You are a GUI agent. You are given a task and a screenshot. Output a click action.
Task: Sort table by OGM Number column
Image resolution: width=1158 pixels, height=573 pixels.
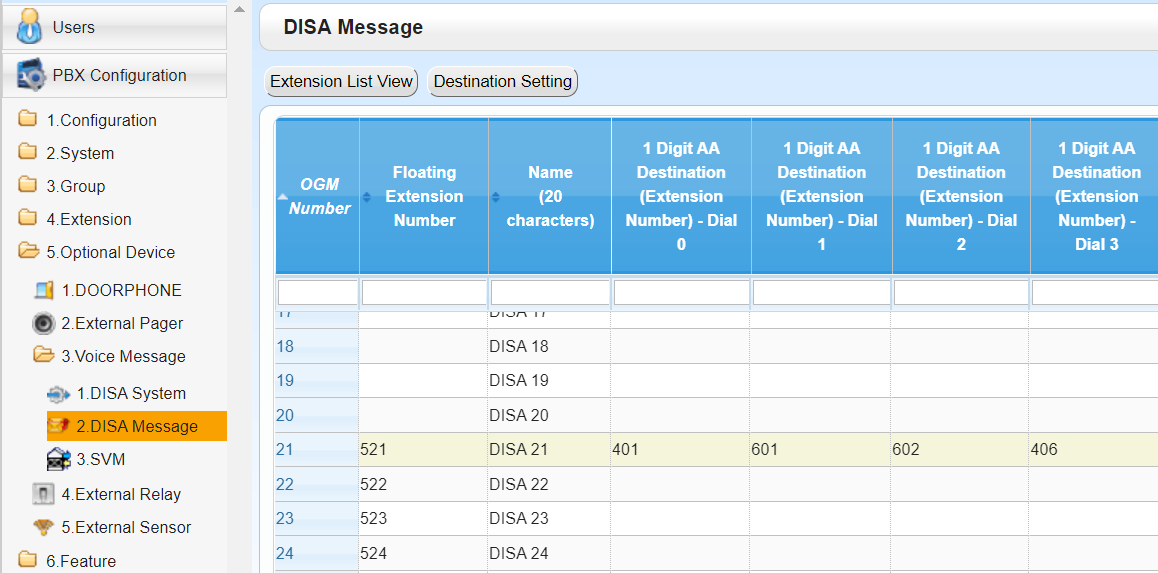click(x=319, y=196)
